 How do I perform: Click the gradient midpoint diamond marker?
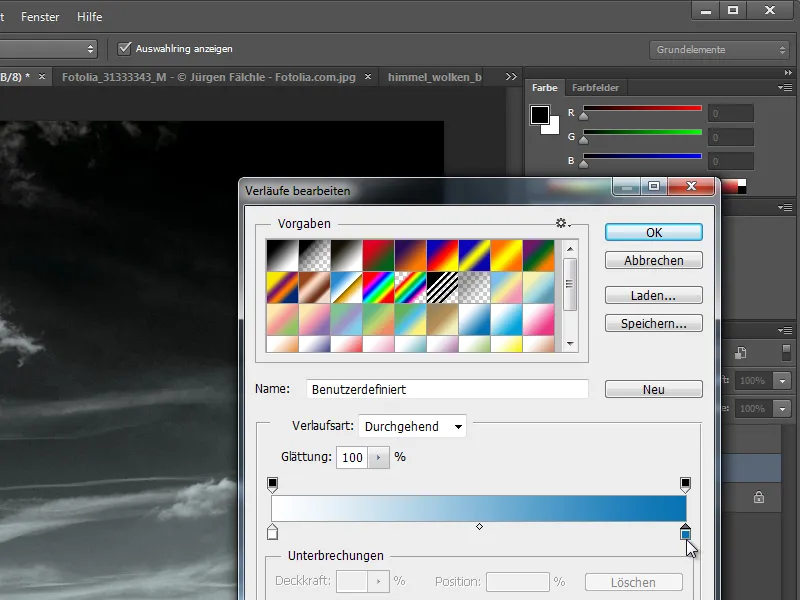(479, 527)
